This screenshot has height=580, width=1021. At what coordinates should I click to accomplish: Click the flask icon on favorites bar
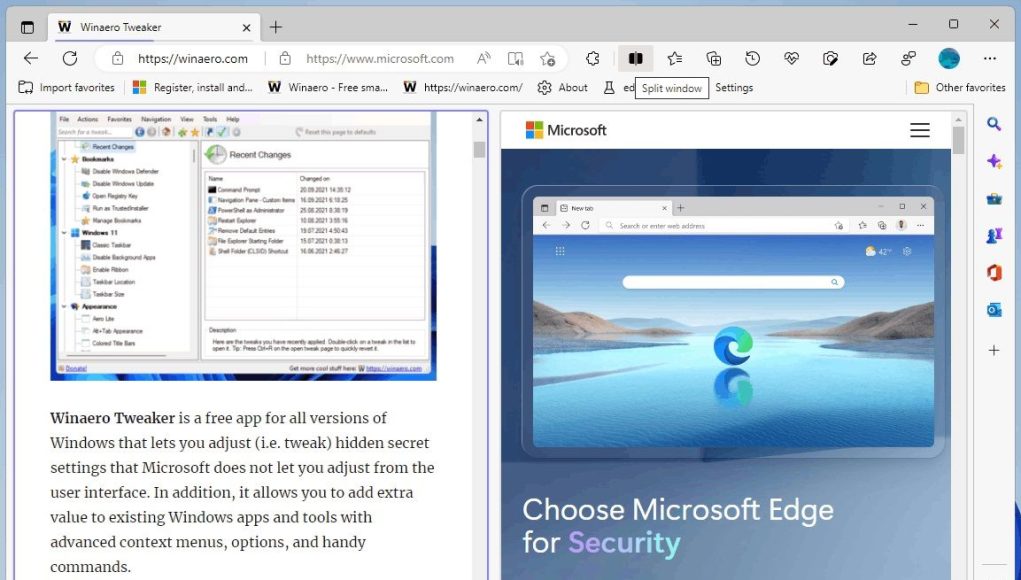click(609, 87)
